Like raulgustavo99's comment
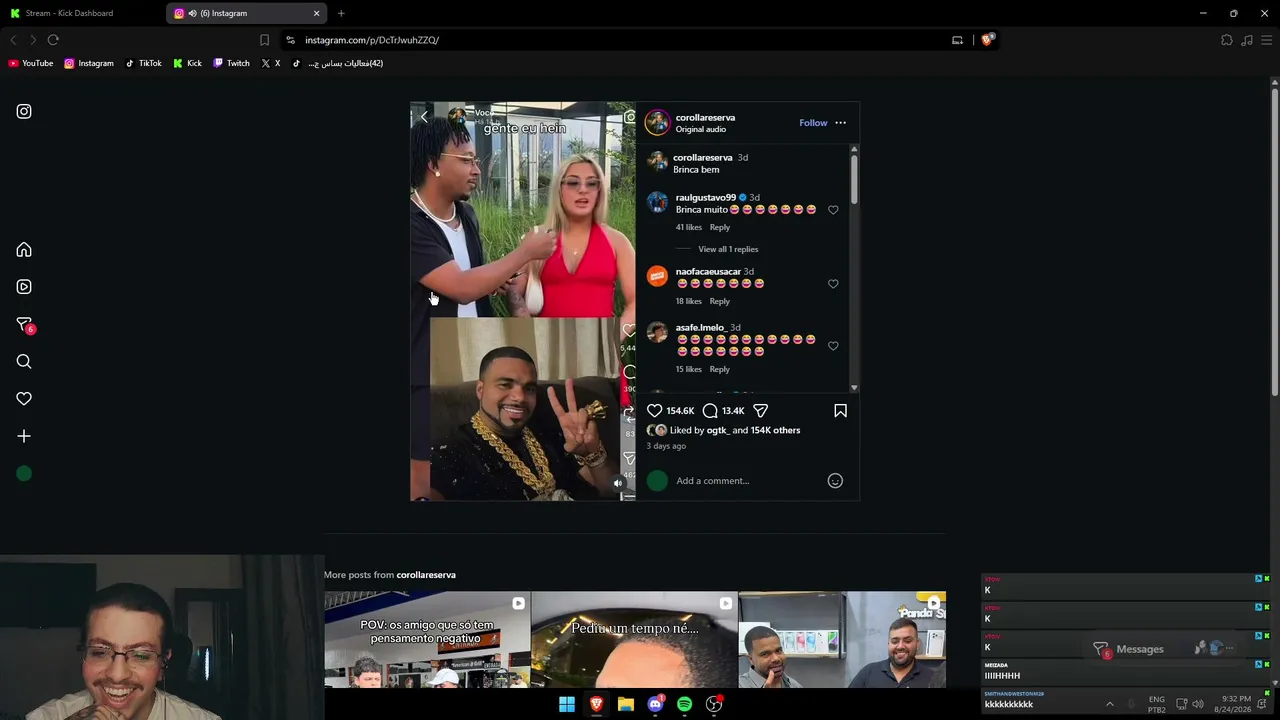 click(833, 210)
